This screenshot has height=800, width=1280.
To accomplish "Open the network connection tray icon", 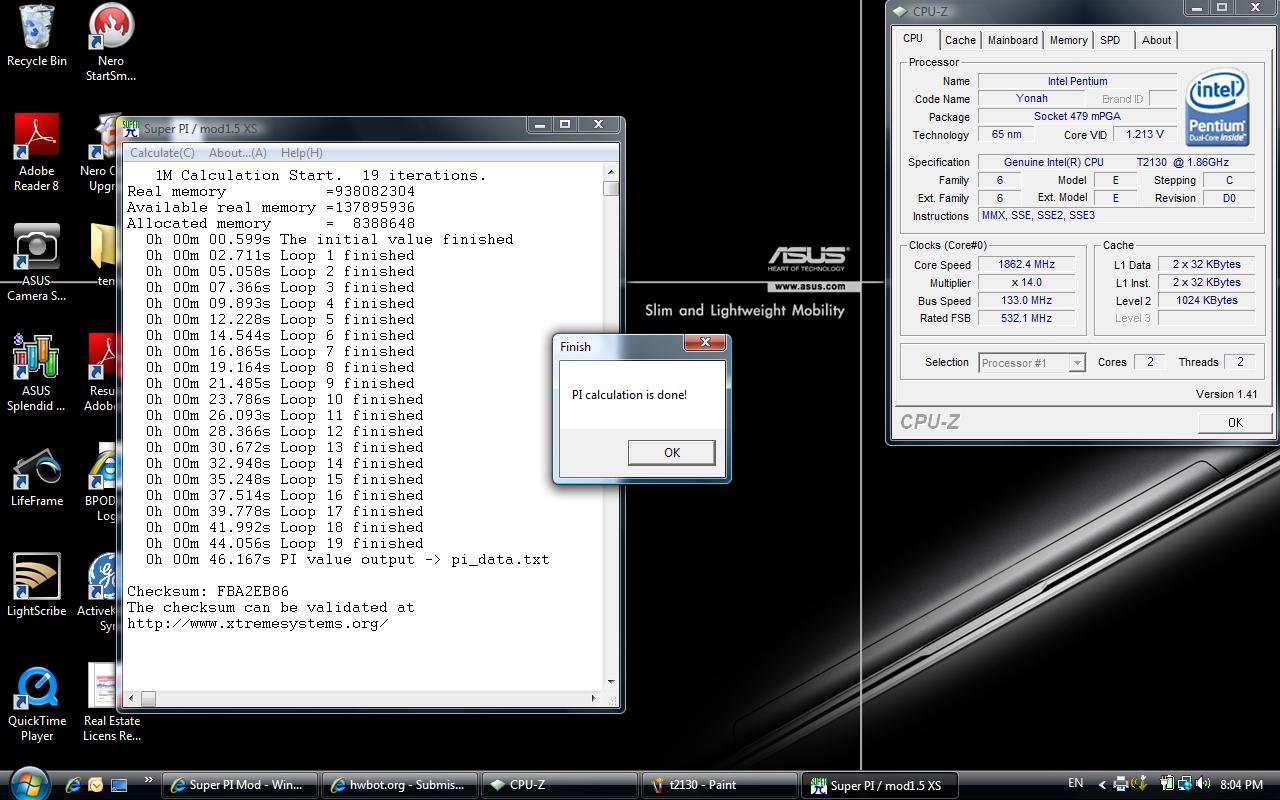I will 1183,784.
